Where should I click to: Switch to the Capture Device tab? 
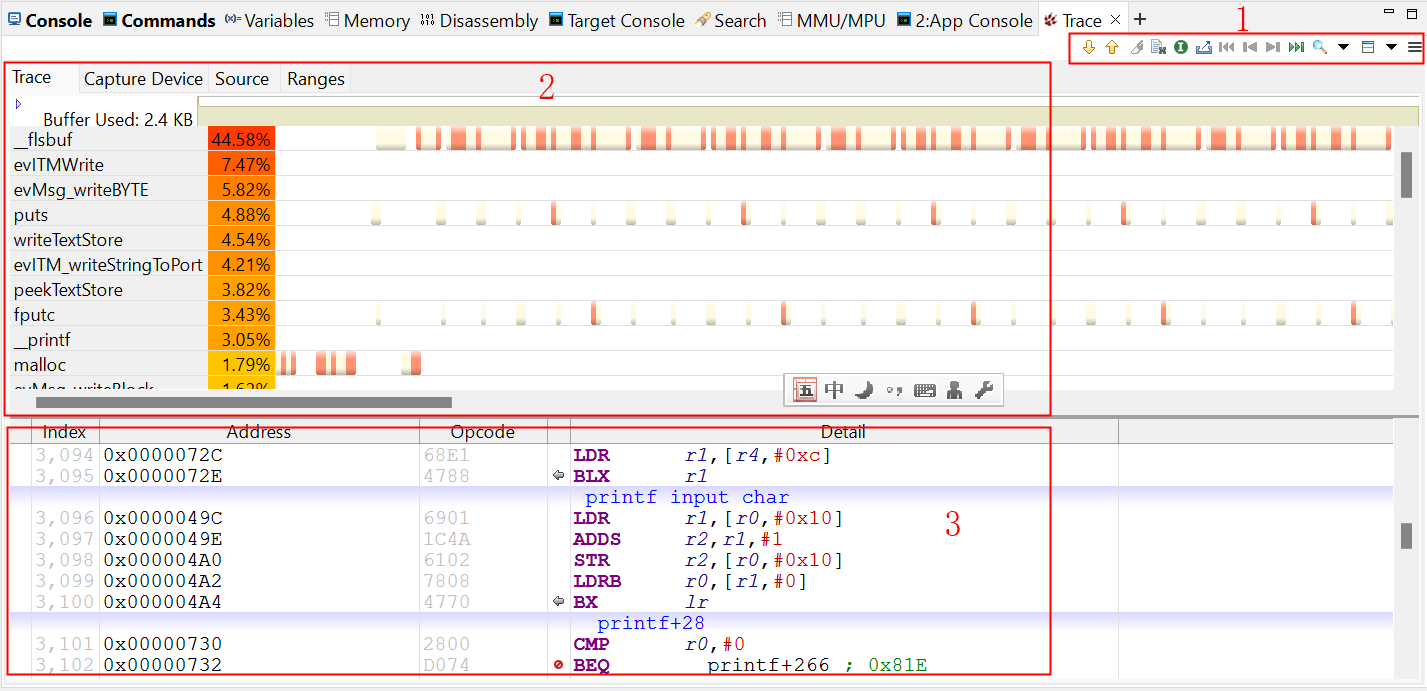(143, 79)
